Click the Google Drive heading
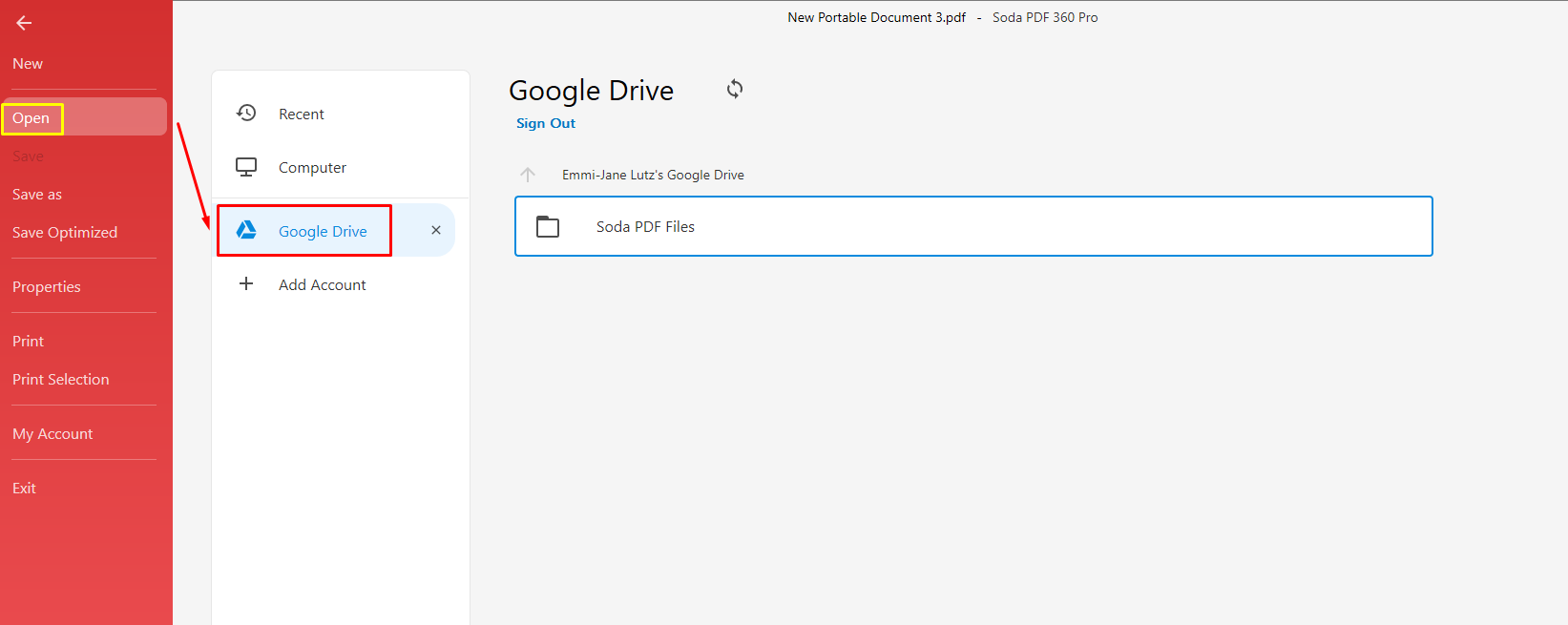This screenshot has height=625, width=1568. coord(592,91)
